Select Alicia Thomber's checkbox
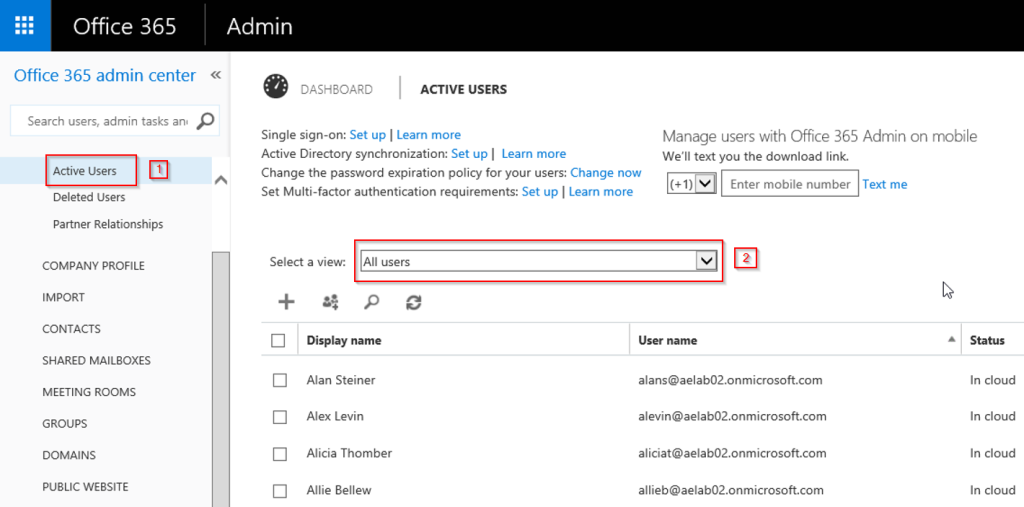 pos(280,454)
